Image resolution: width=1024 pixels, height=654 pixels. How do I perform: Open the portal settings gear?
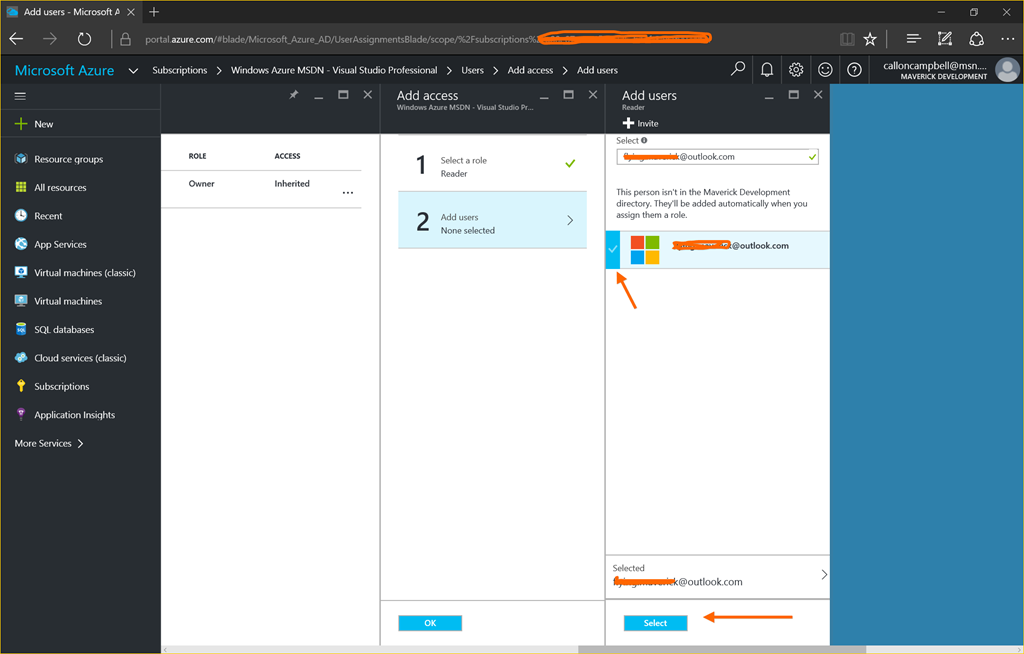pyautogui.click(x=796, y=70)
